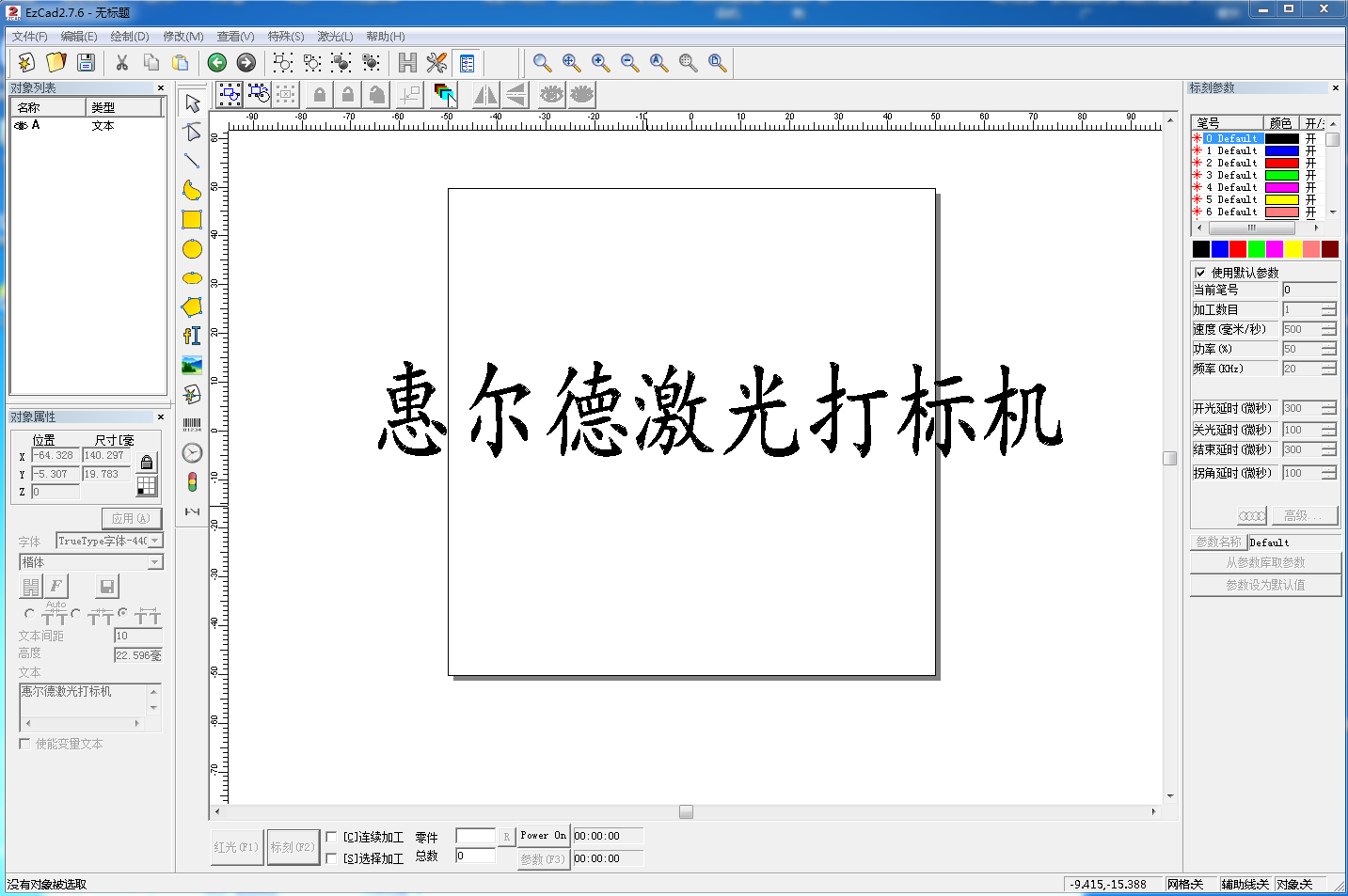
Task: Click the 应用(A) apply button
Action: point(131,518)
